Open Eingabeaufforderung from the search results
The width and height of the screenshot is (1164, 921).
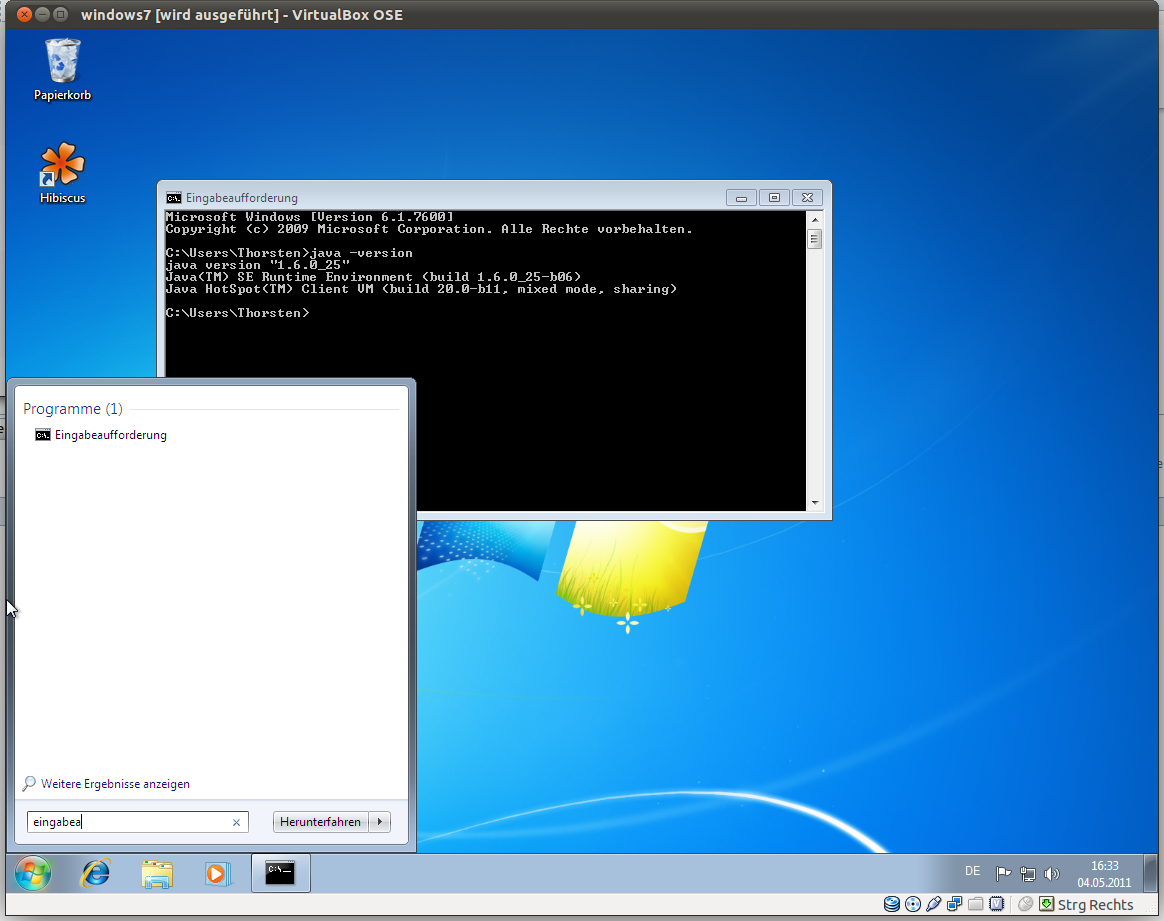pos(101,435)
